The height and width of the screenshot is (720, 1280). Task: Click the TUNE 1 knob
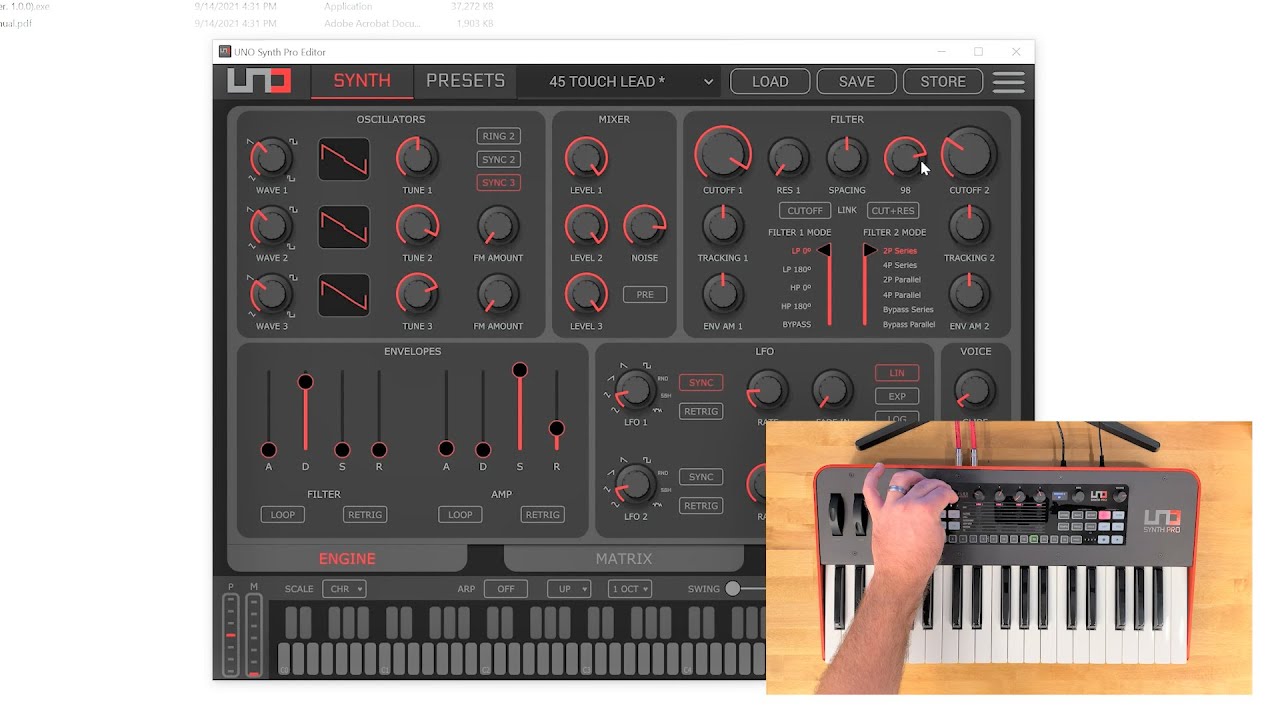tap(417, 158)
